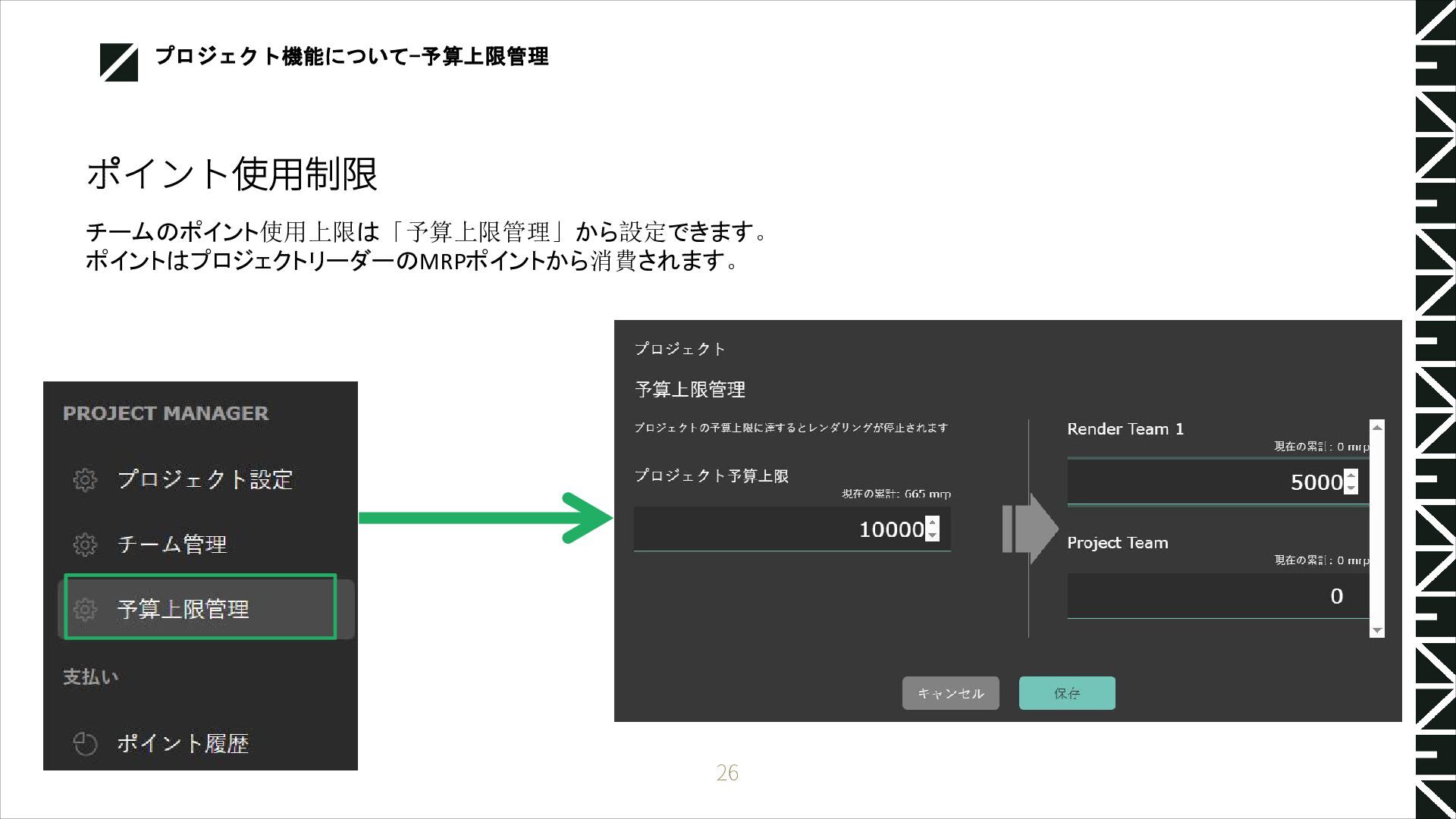Decrease Render Team 1 budget with down stepper
This screenshot has height=819, width=1456.
click(1351, 488)
